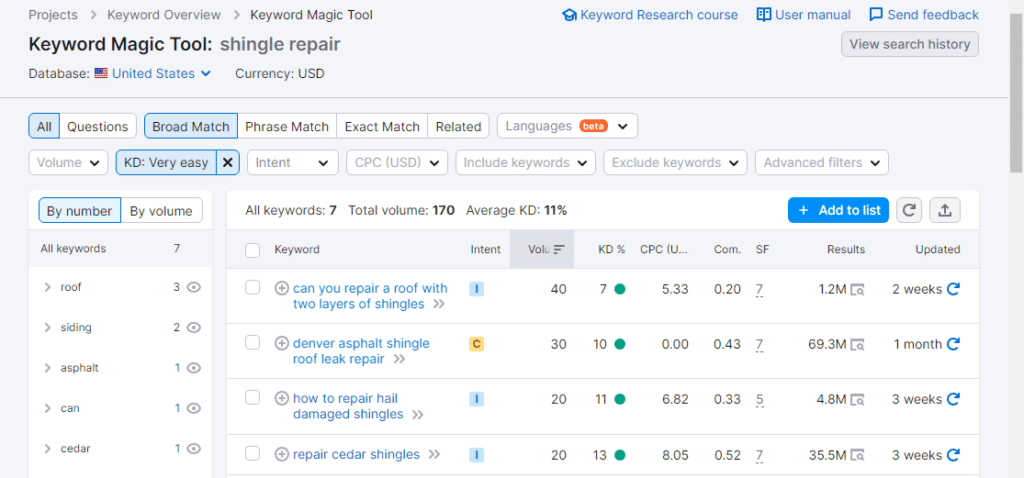Switch to Phrase Match
Image resolution: width=1024 pixels, height=478 pixels.
click(287, 127)
